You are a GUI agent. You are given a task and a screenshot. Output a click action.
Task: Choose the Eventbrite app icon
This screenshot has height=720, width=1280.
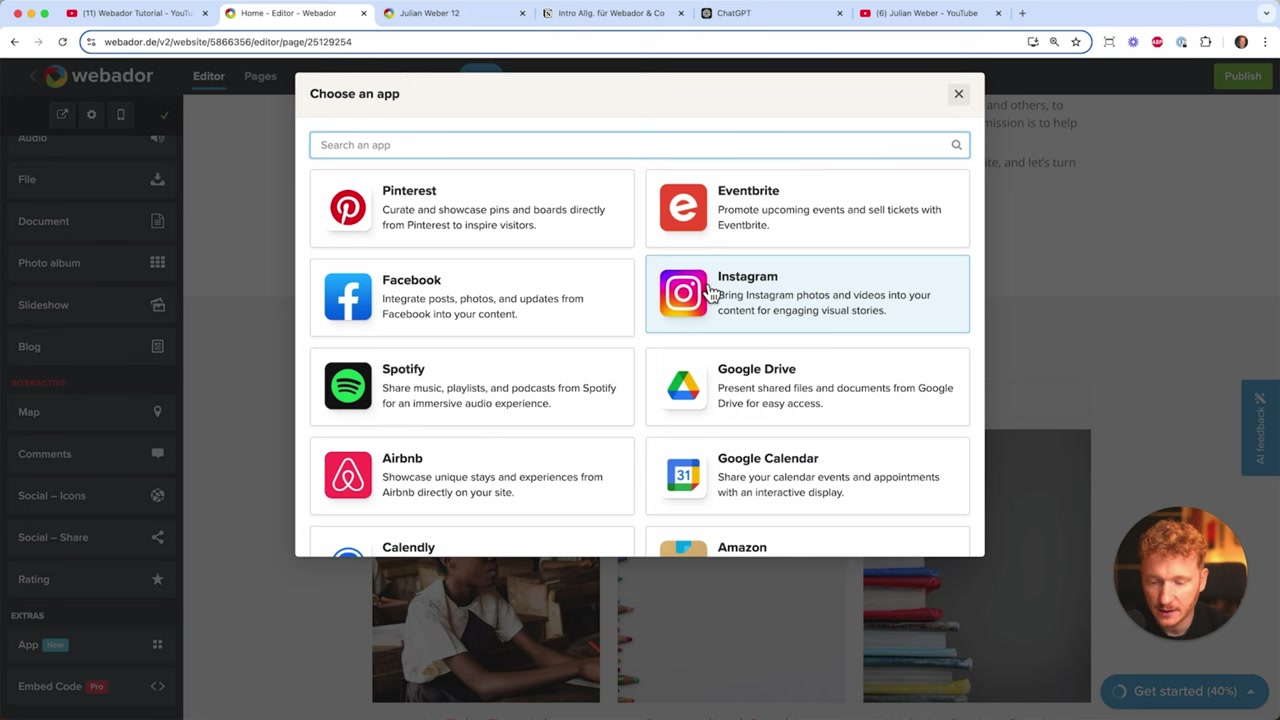683,208
